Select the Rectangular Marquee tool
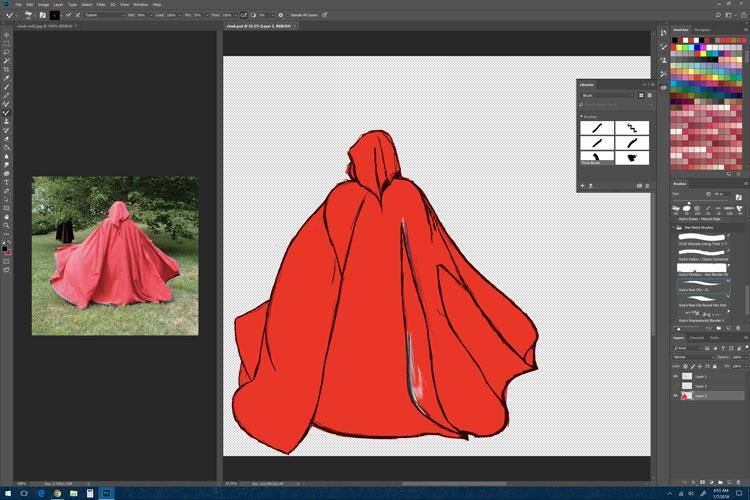This screenshot has width=750, height=500. (x=6, y=44)
